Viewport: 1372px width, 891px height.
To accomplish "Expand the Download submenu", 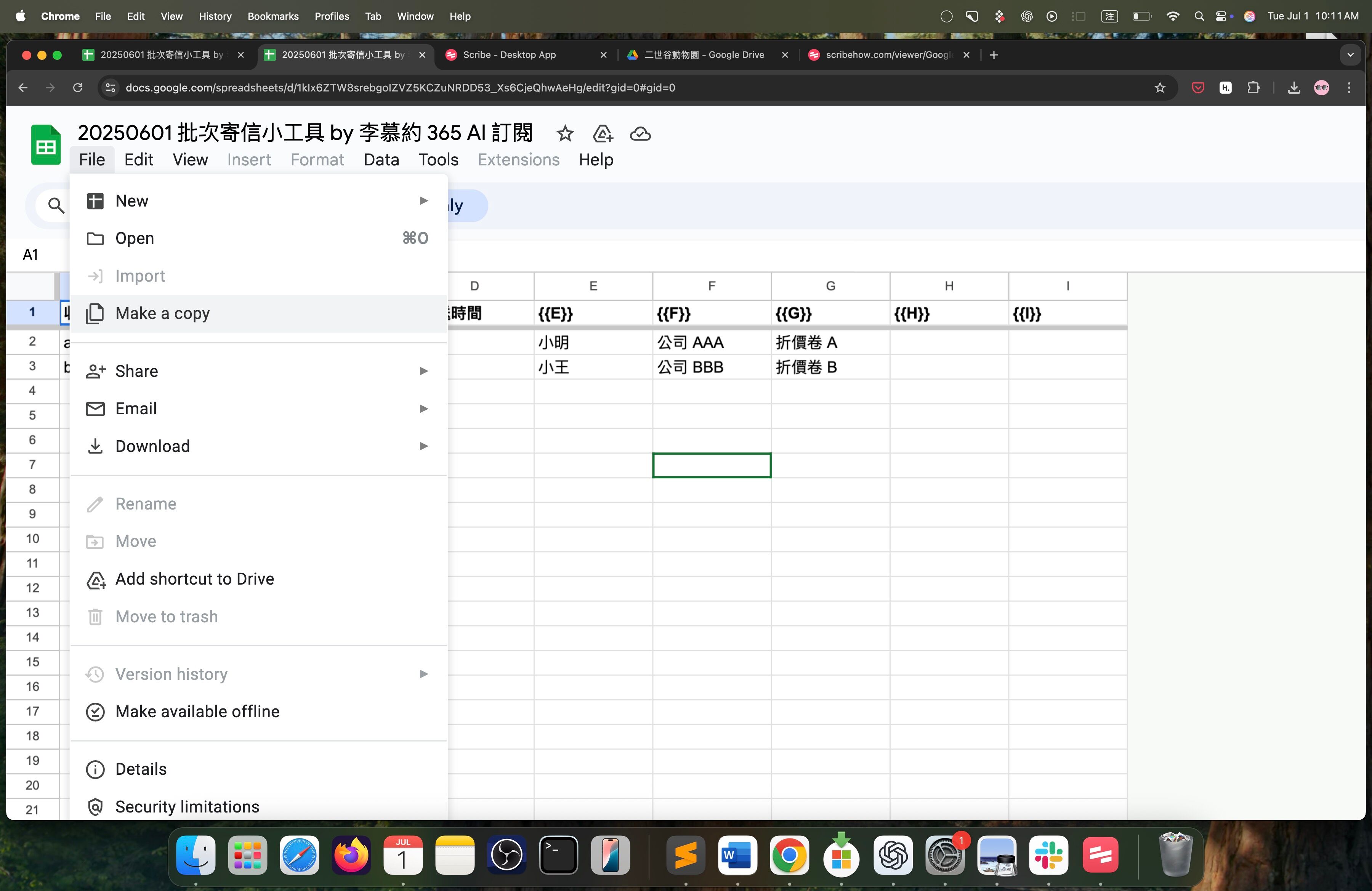I will point(258,446).
